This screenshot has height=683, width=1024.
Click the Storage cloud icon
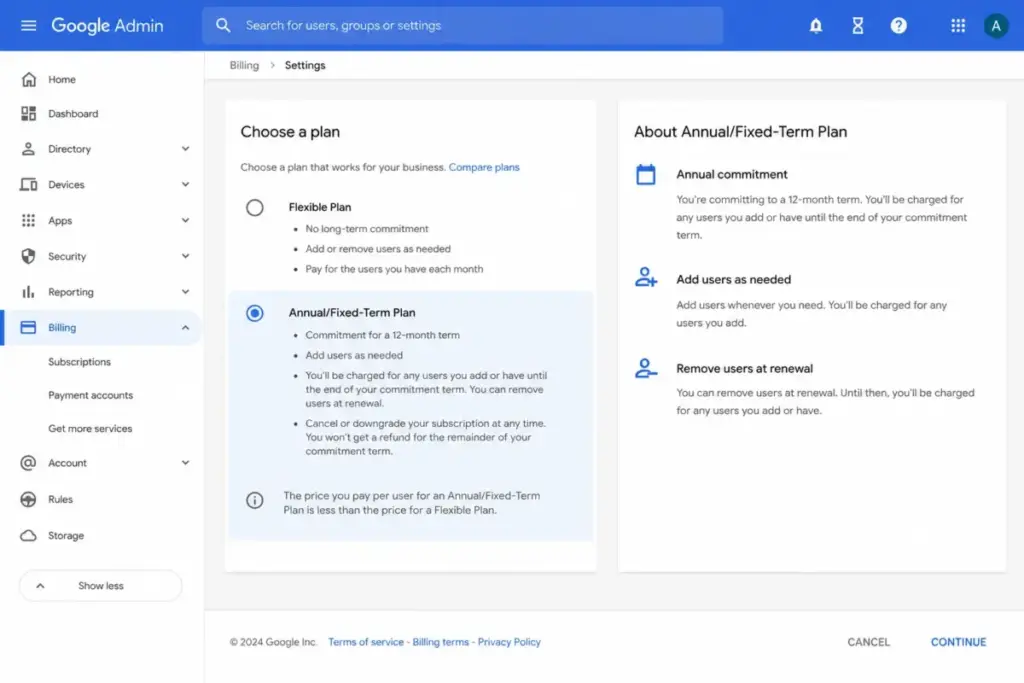coord(28,535)
